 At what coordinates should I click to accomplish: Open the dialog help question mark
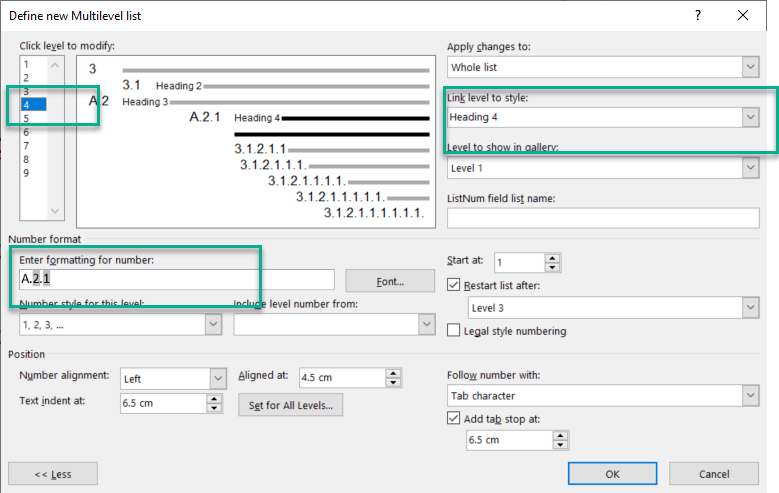pos(698,15)
